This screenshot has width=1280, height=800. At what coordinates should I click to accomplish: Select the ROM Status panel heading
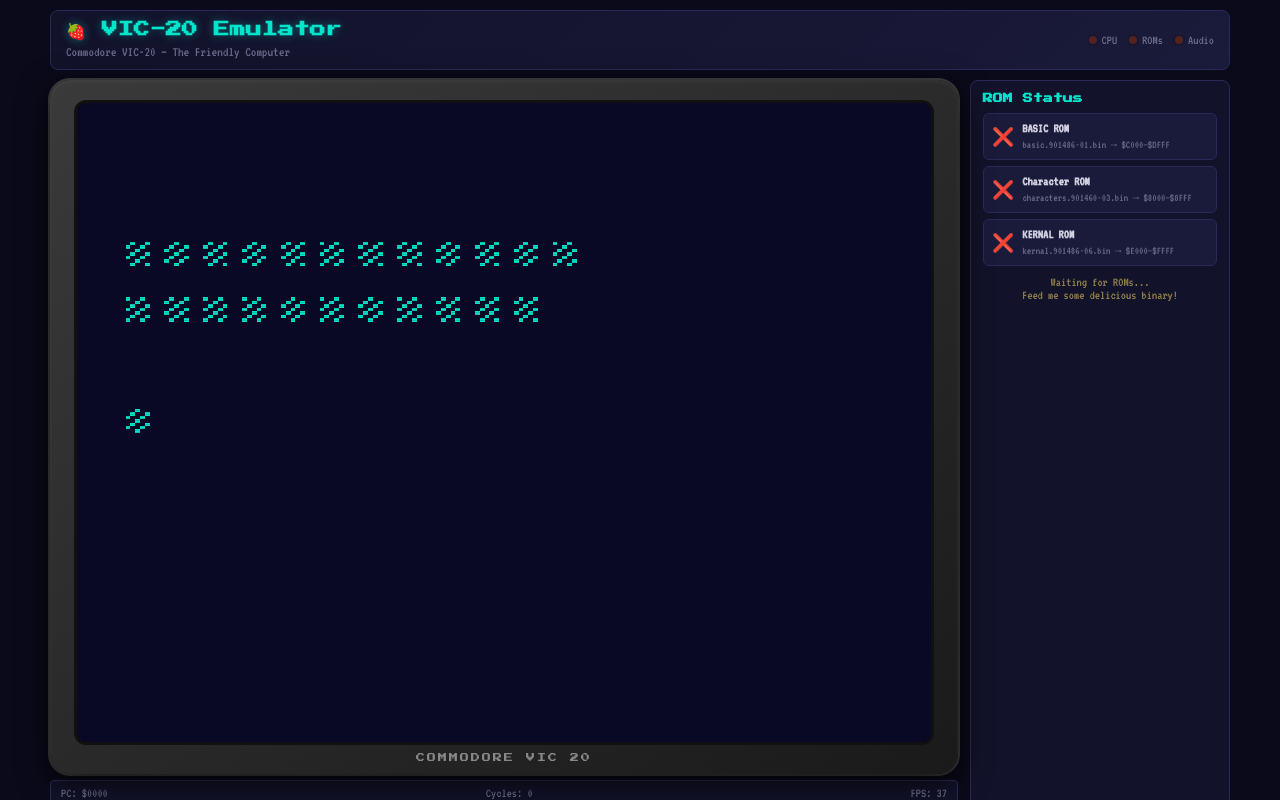1032,97
